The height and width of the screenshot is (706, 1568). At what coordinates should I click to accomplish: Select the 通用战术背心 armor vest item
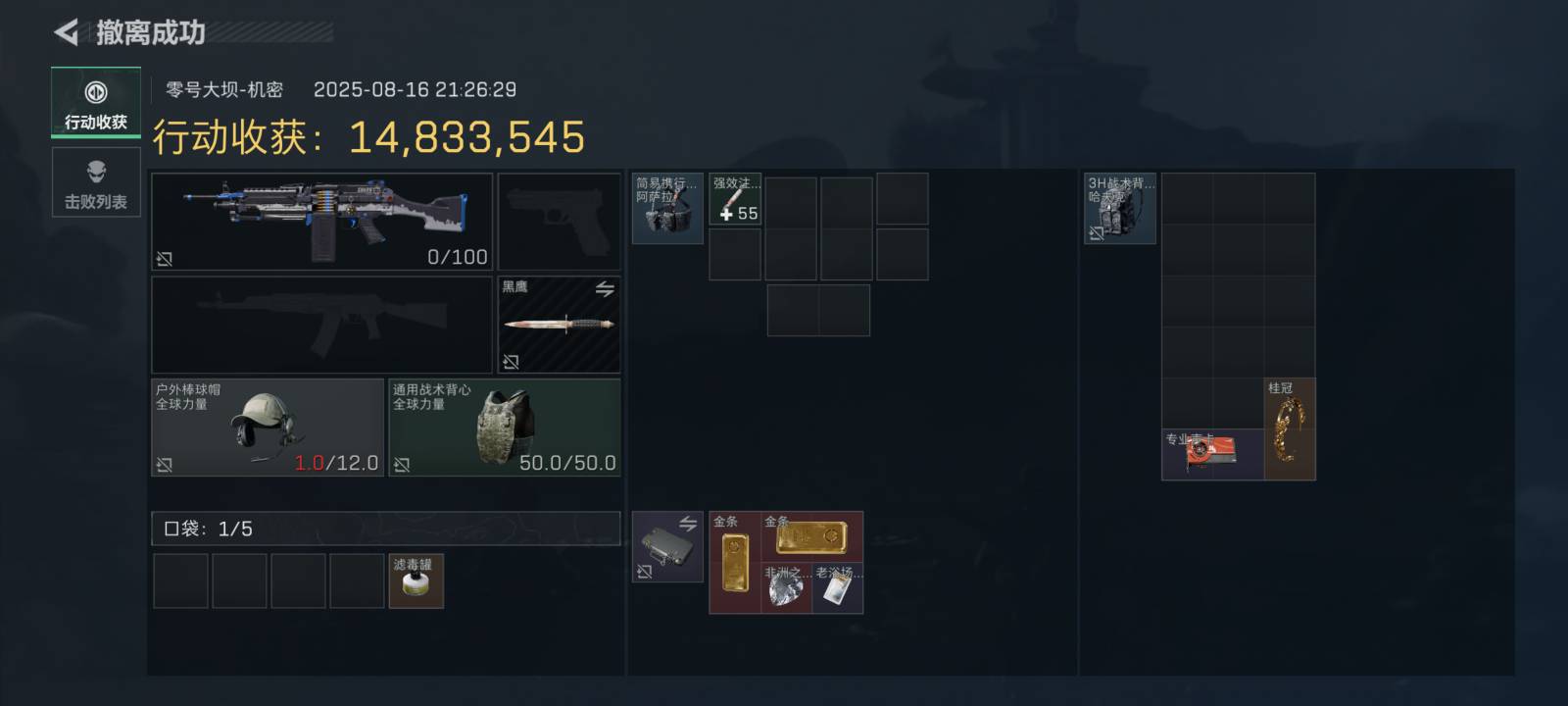[505, 428]
